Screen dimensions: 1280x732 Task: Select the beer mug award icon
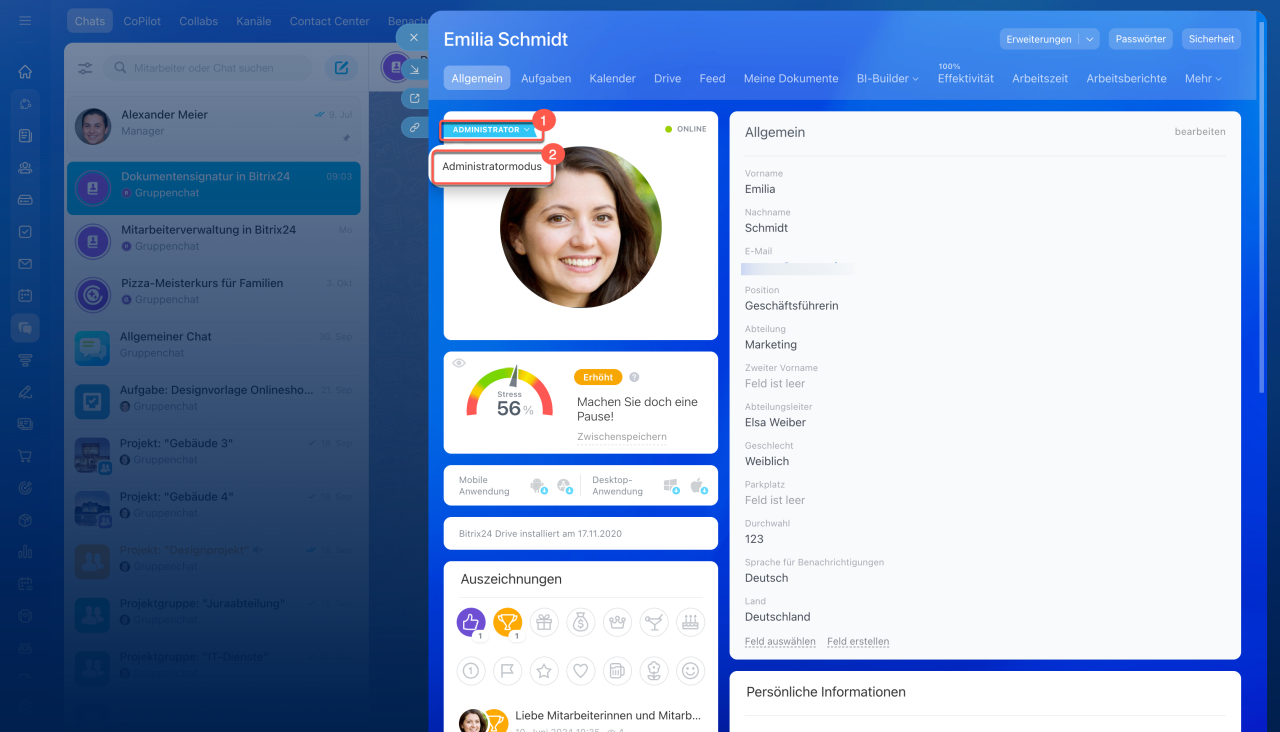[x=617, y=670]
